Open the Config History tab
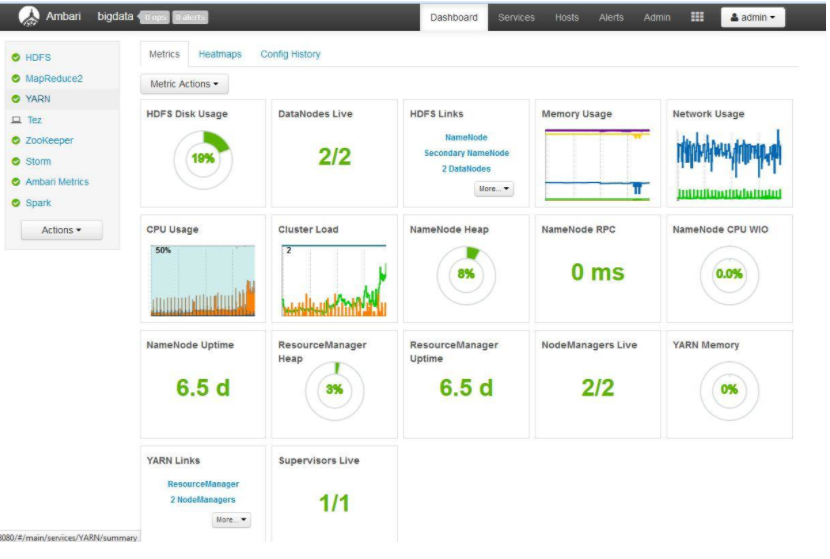This screenshot has width=830, height=559. tap(290, 54)
